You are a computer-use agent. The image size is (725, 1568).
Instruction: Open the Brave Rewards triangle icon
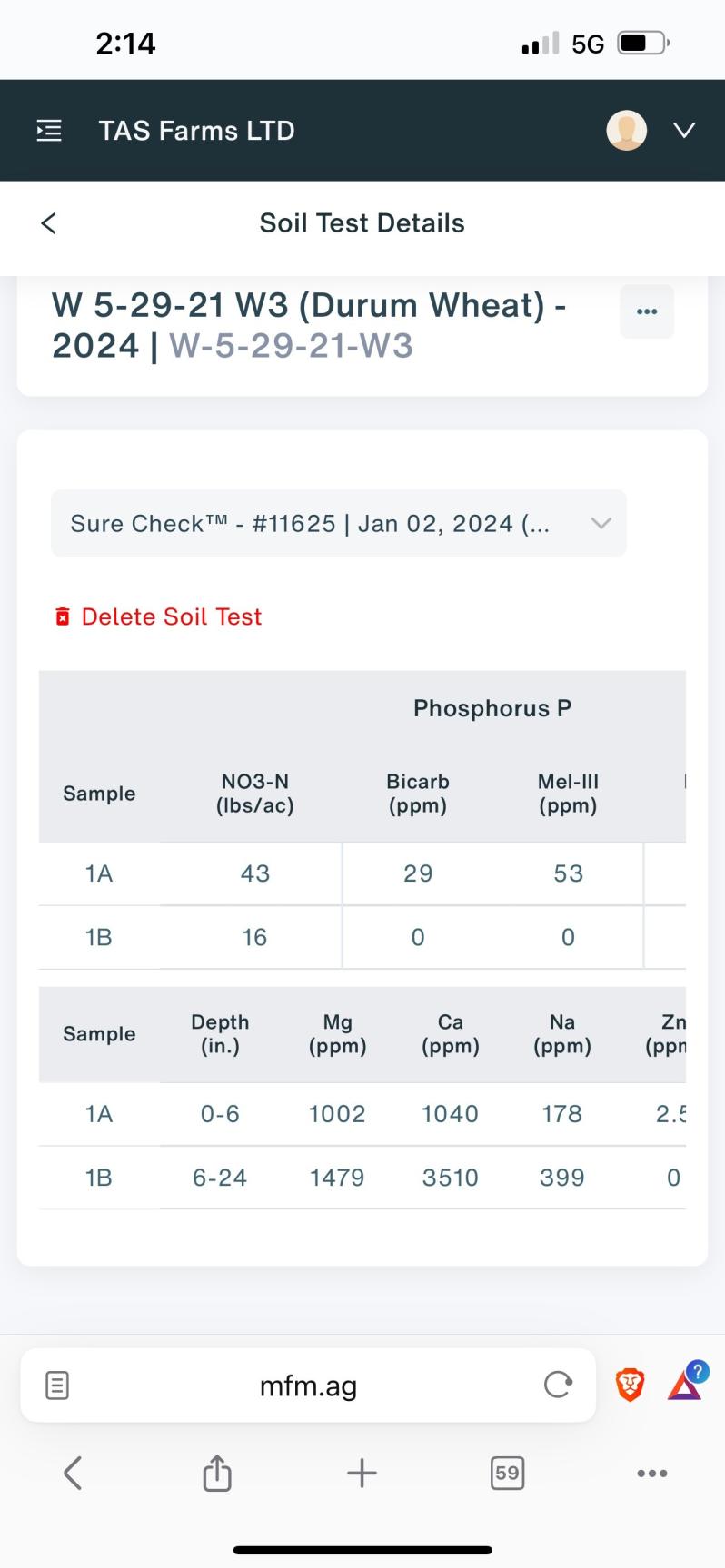(685, 1386)
